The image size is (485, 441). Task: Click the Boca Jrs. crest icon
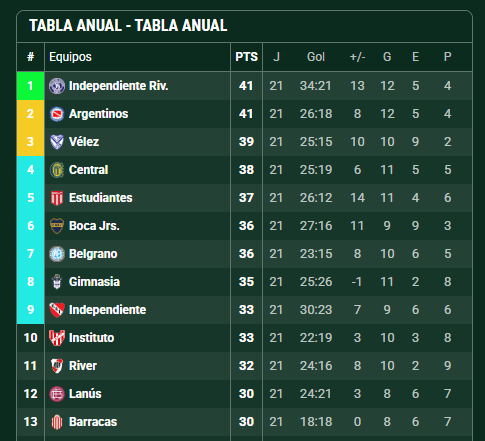pyautogui.click(x=57, y=226)
